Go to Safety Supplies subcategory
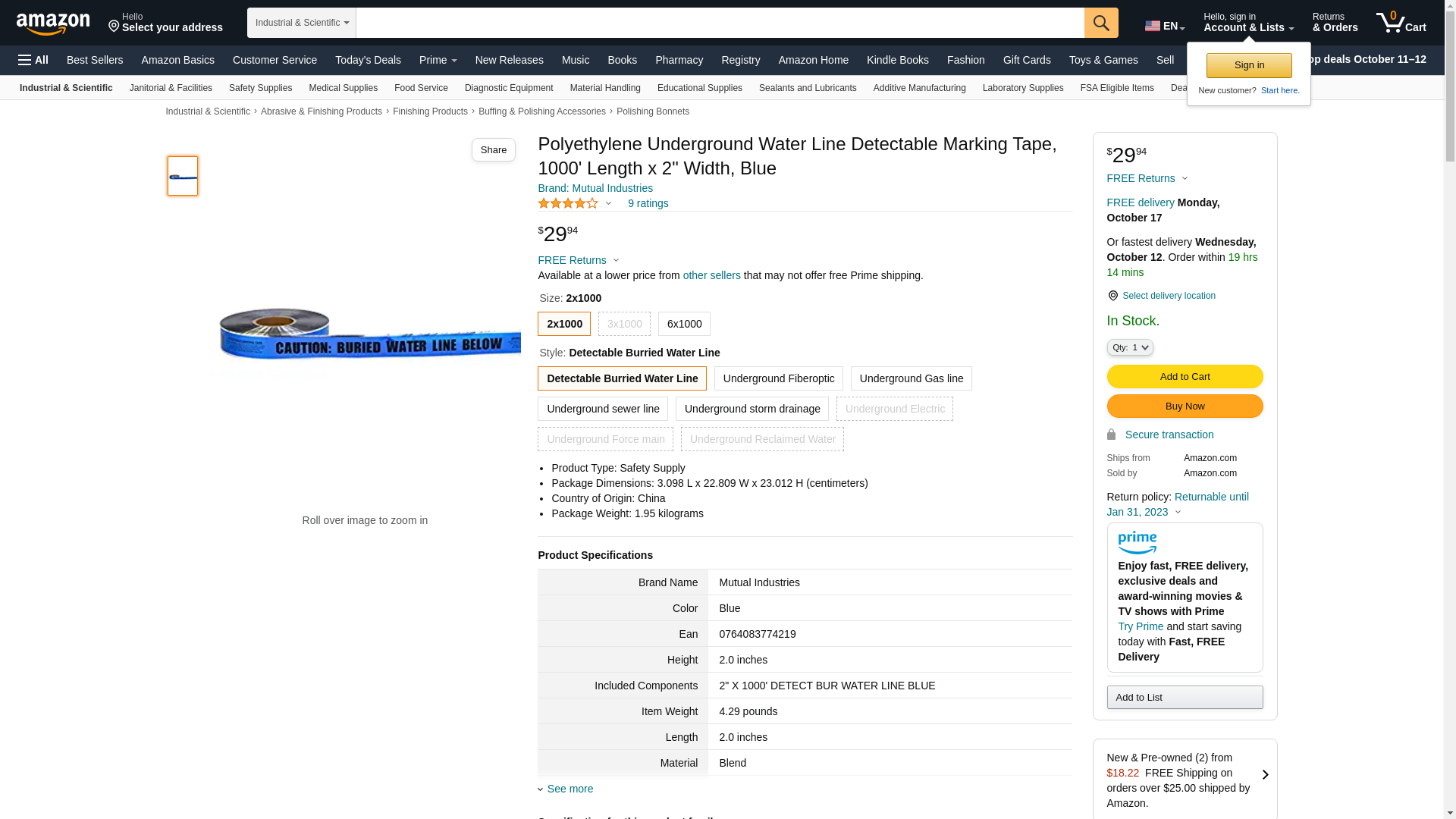The image size is (1456, 819). pyautogui.click(x=260, y=88)
